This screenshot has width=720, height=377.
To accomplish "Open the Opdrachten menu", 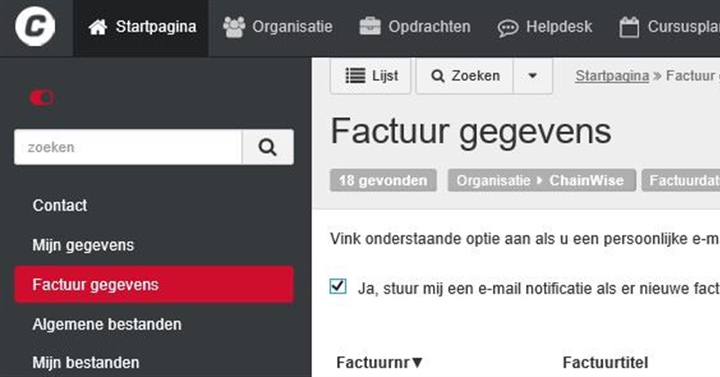I will pyautogui.click(x=415, y=27).
